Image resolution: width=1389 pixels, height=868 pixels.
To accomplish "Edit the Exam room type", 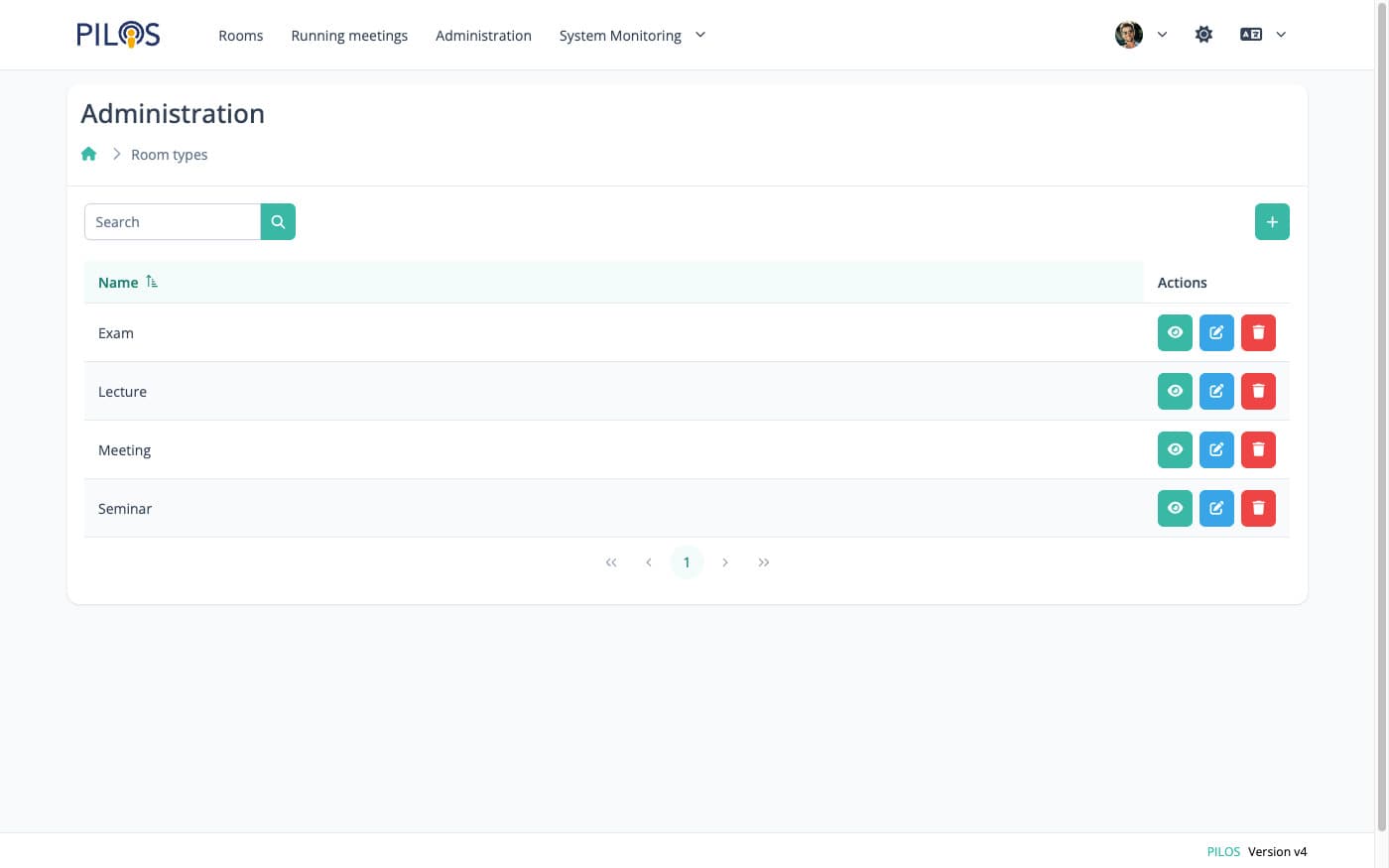I will pyautogui.click(x=1216, y=333).
